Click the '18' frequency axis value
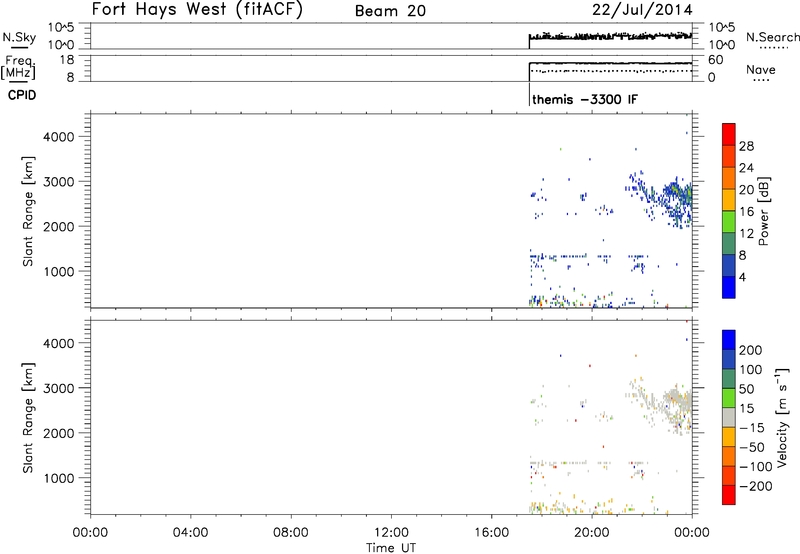The width and height of the screenshot is (800, 554). [x=67, y=60]
